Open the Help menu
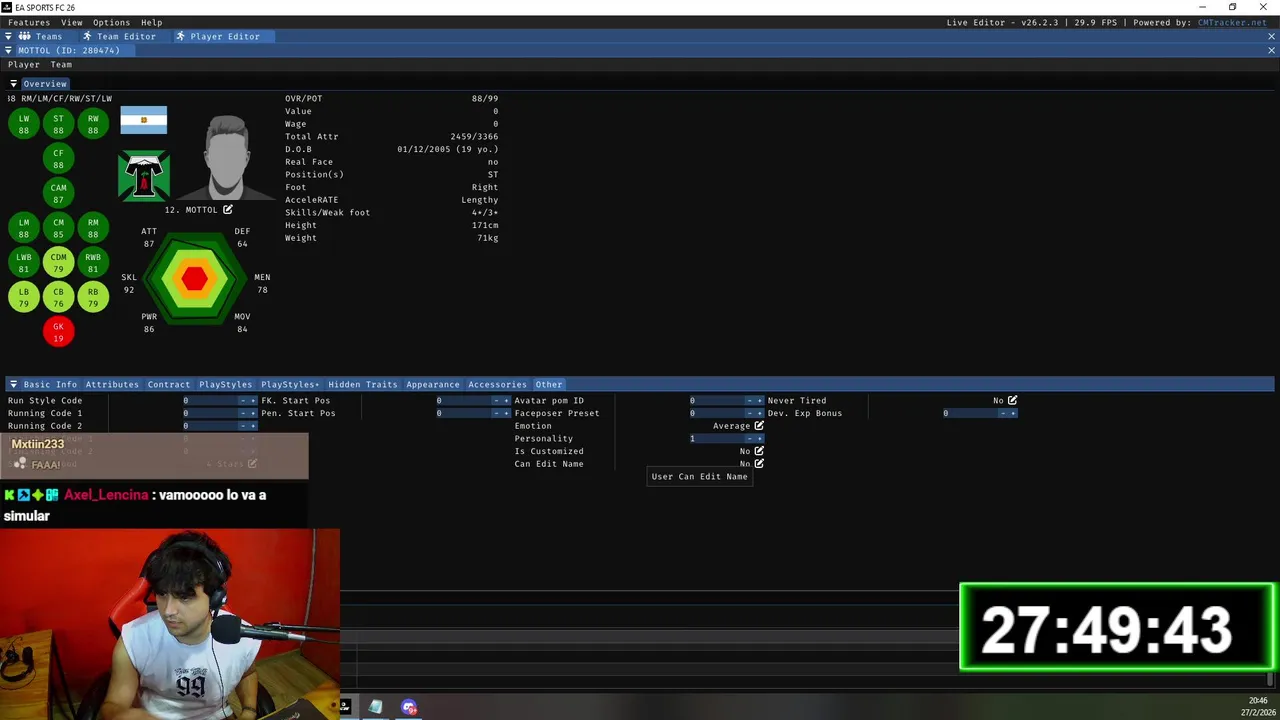This screenshot has width=1280, height=720. pos(151,22)
